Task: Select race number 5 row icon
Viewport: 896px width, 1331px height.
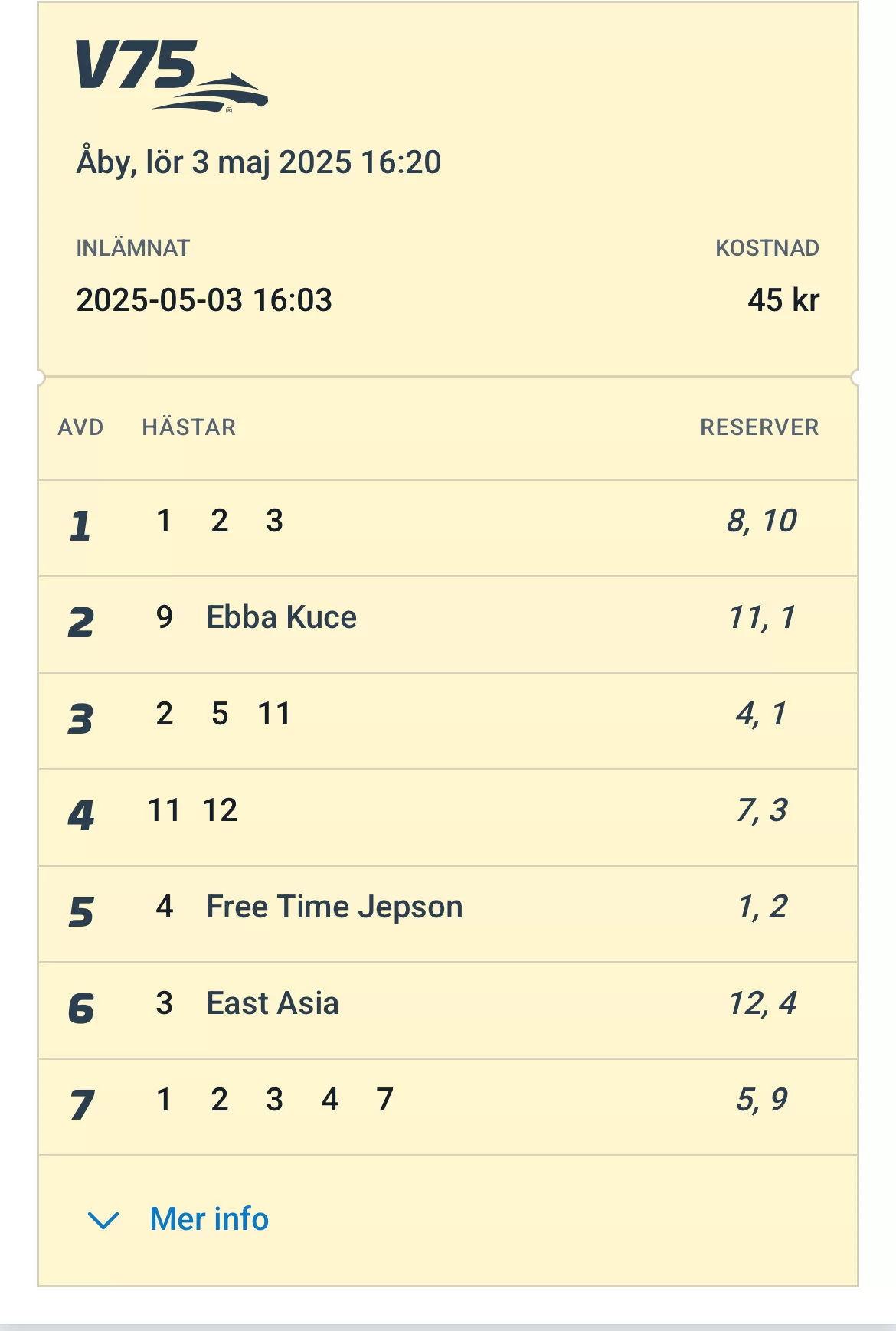Action: 80,912
